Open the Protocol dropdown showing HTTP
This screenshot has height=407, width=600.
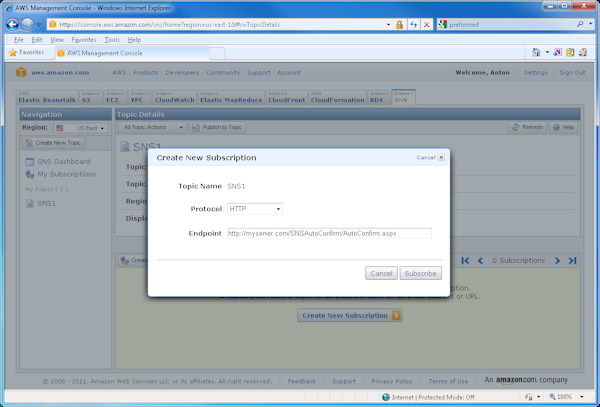[x=255, y=209]
